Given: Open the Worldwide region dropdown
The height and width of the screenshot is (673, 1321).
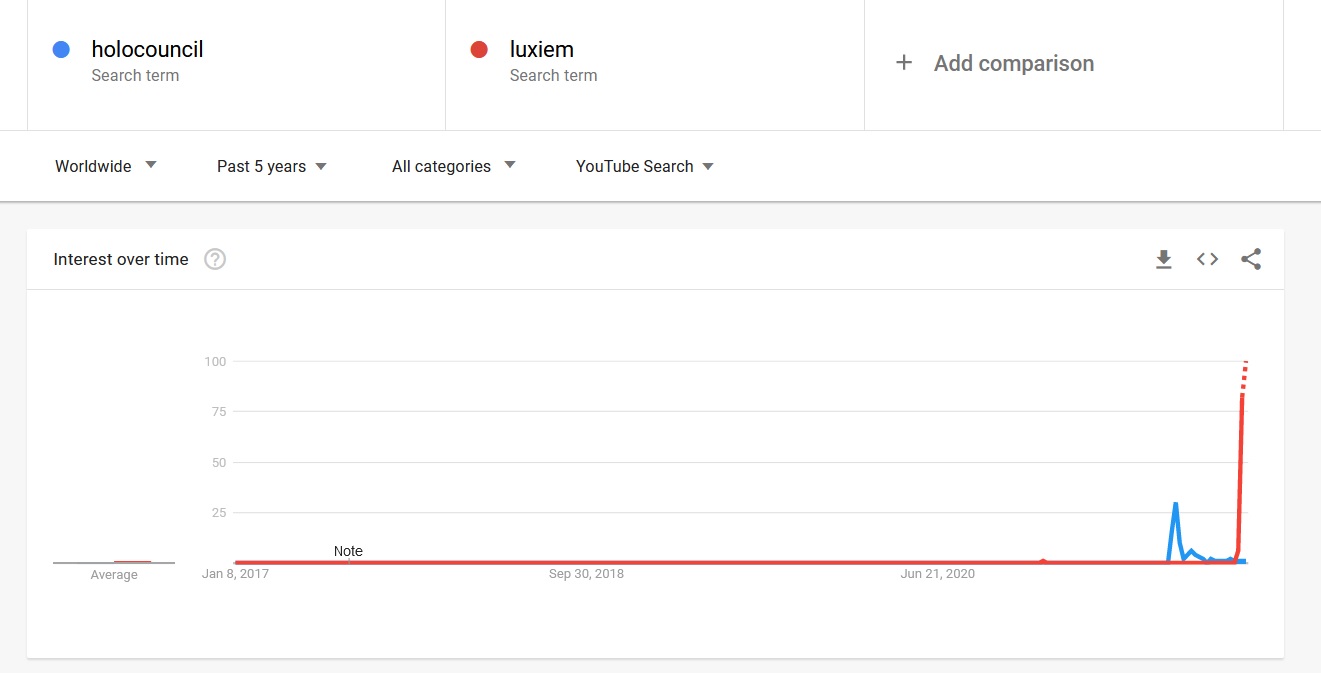Looking at the screenshot, I should point(106,166).
